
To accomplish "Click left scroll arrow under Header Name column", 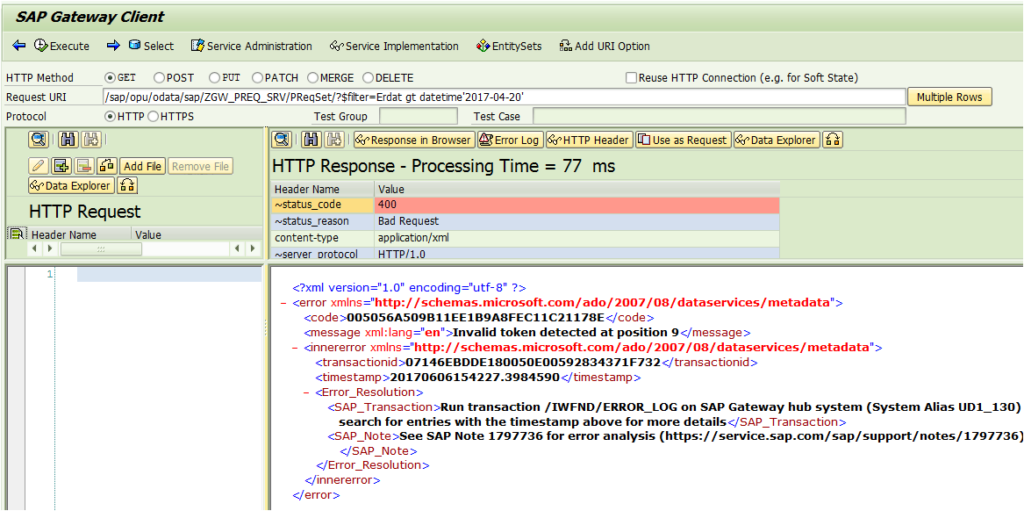I will 34,249.
